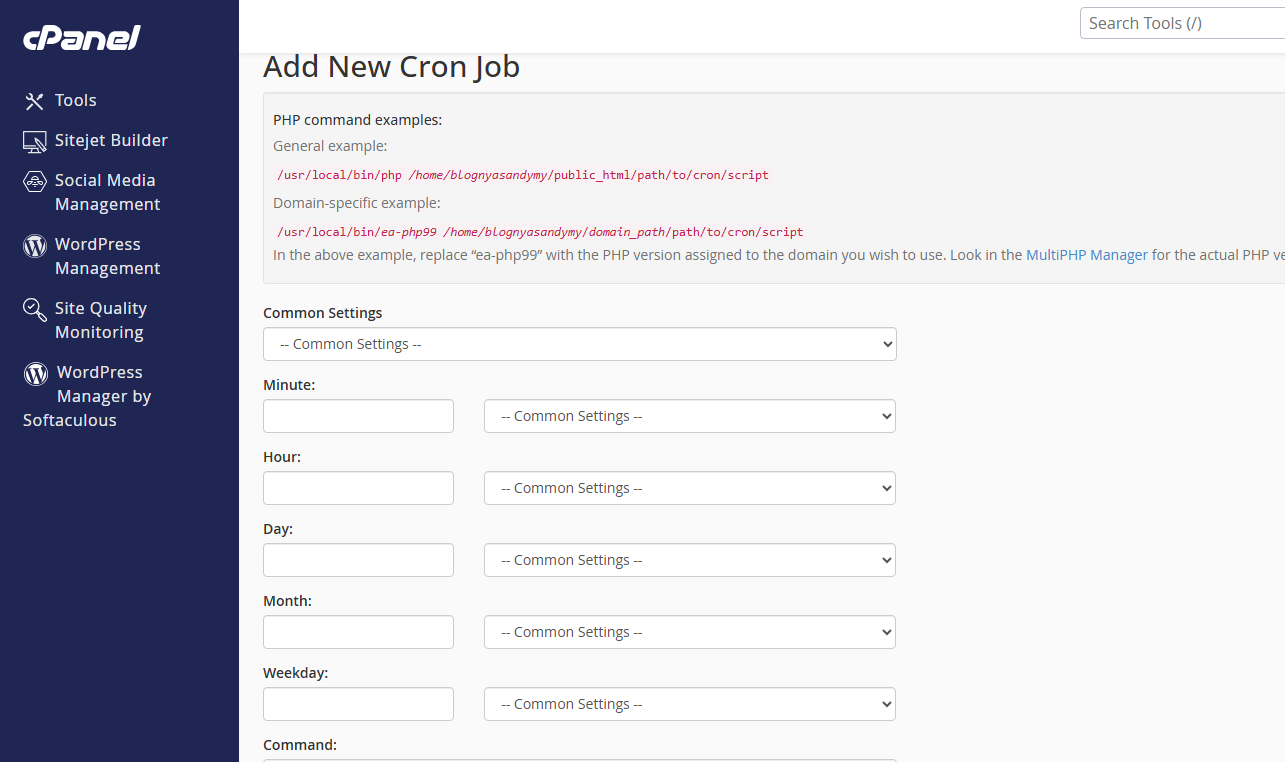Open Tools via the wrench icon
This screenshot has width=1285, height=762.
click(35, 101)
